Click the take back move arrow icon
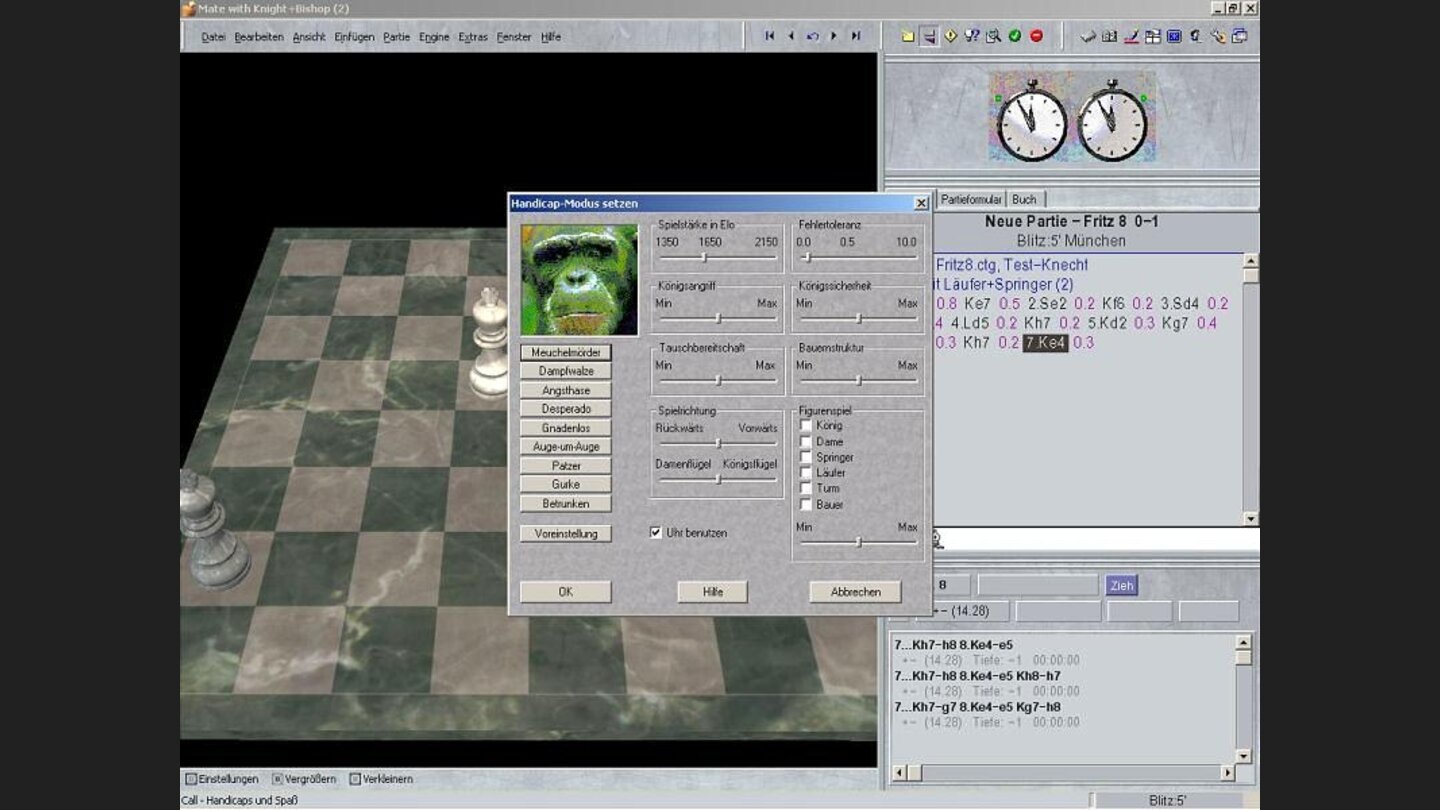Viewport: 1440px width, 810px height. (x=812, y=36)
